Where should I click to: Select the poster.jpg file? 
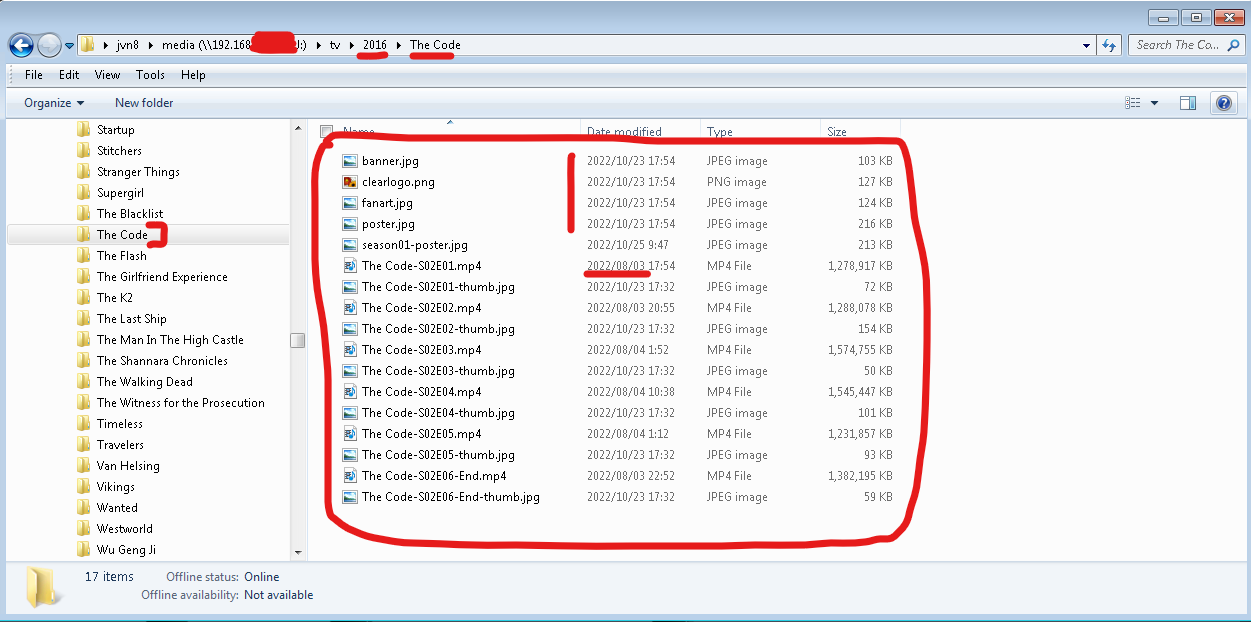point(389,224)
